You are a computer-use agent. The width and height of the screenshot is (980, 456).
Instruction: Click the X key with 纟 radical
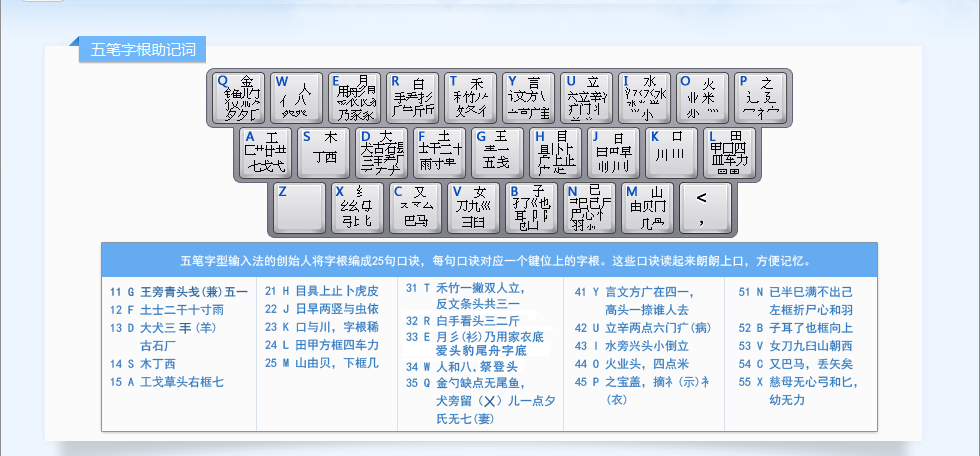point(358,208)
